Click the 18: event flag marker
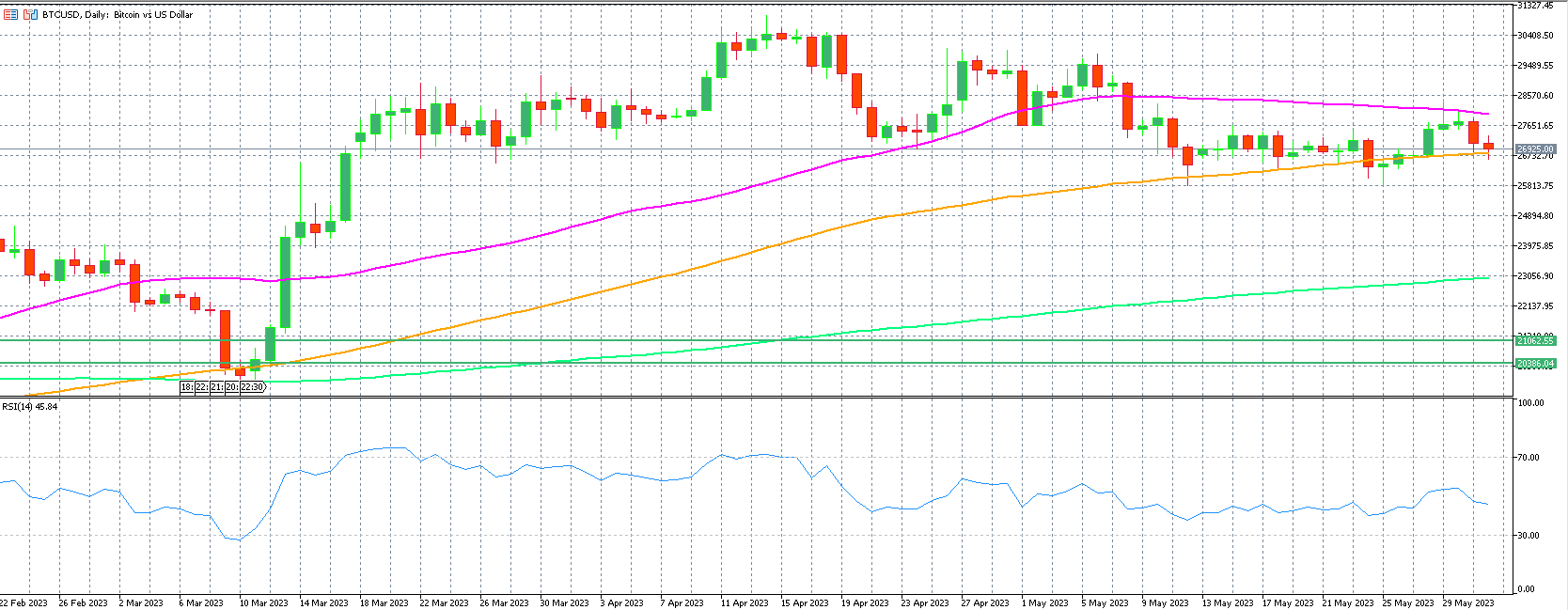The width and height of the screenshot is (1568, 610). (187, 387)
